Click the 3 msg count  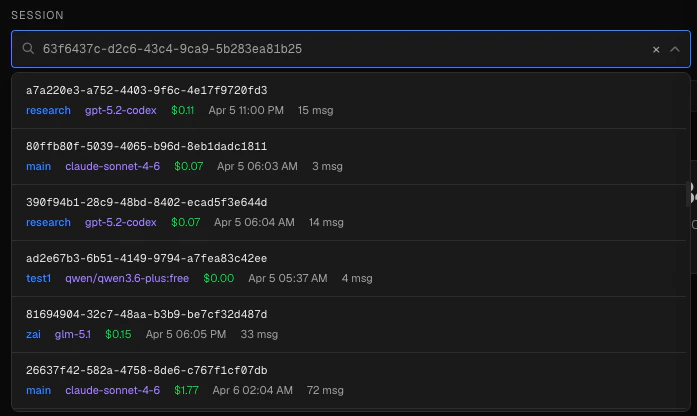pos(327,166)
